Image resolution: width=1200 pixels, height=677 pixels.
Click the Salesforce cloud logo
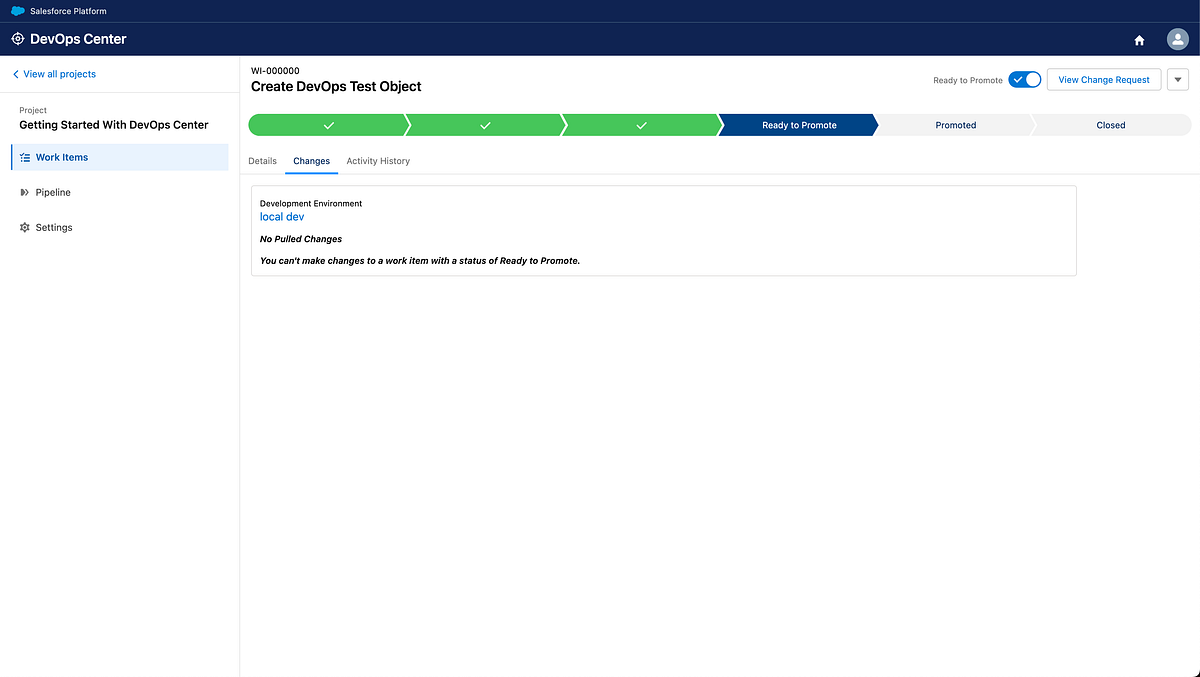click(x=16, y=10)
